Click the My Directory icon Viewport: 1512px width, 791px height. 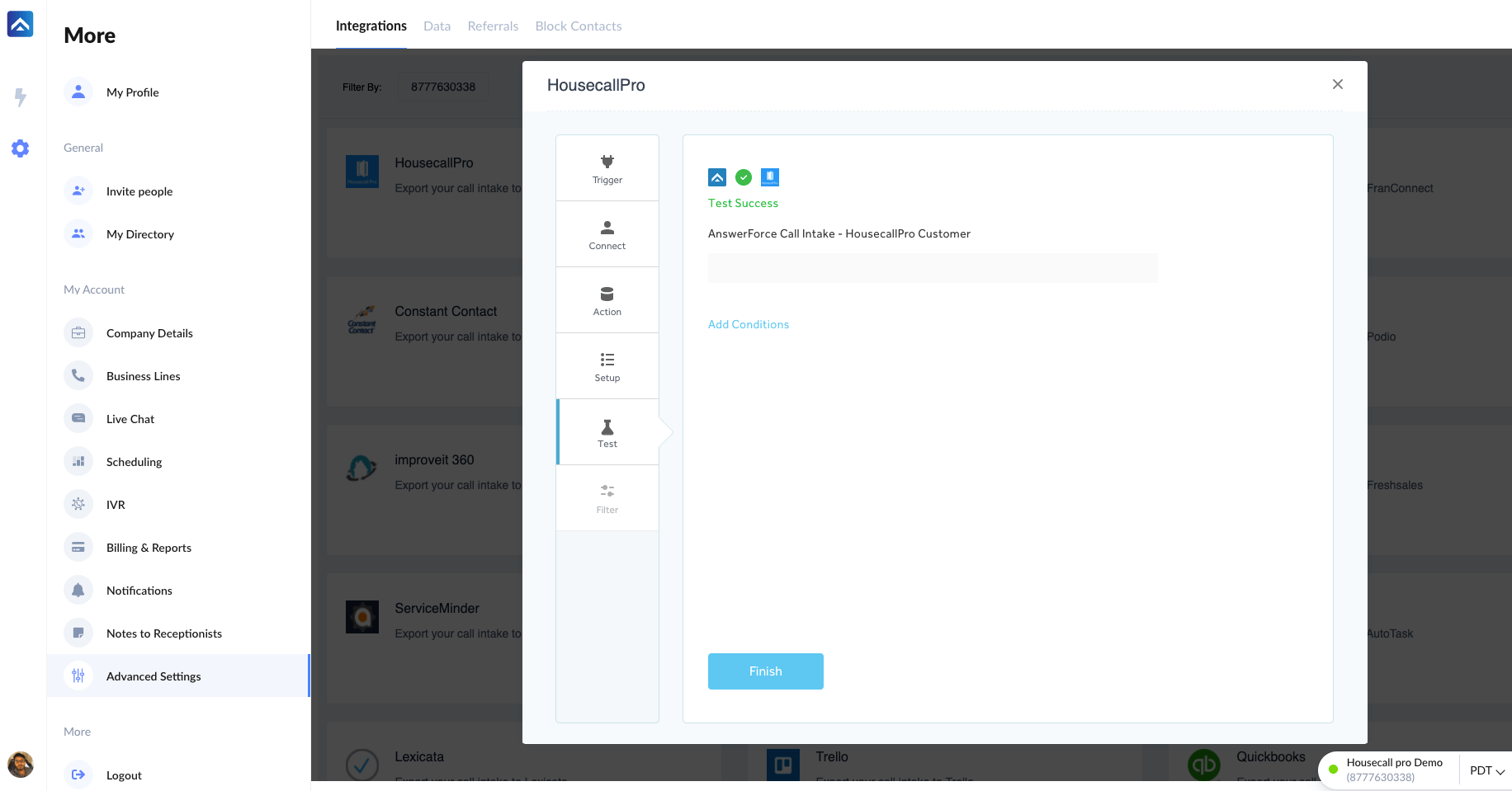click(x=78, y=233)
